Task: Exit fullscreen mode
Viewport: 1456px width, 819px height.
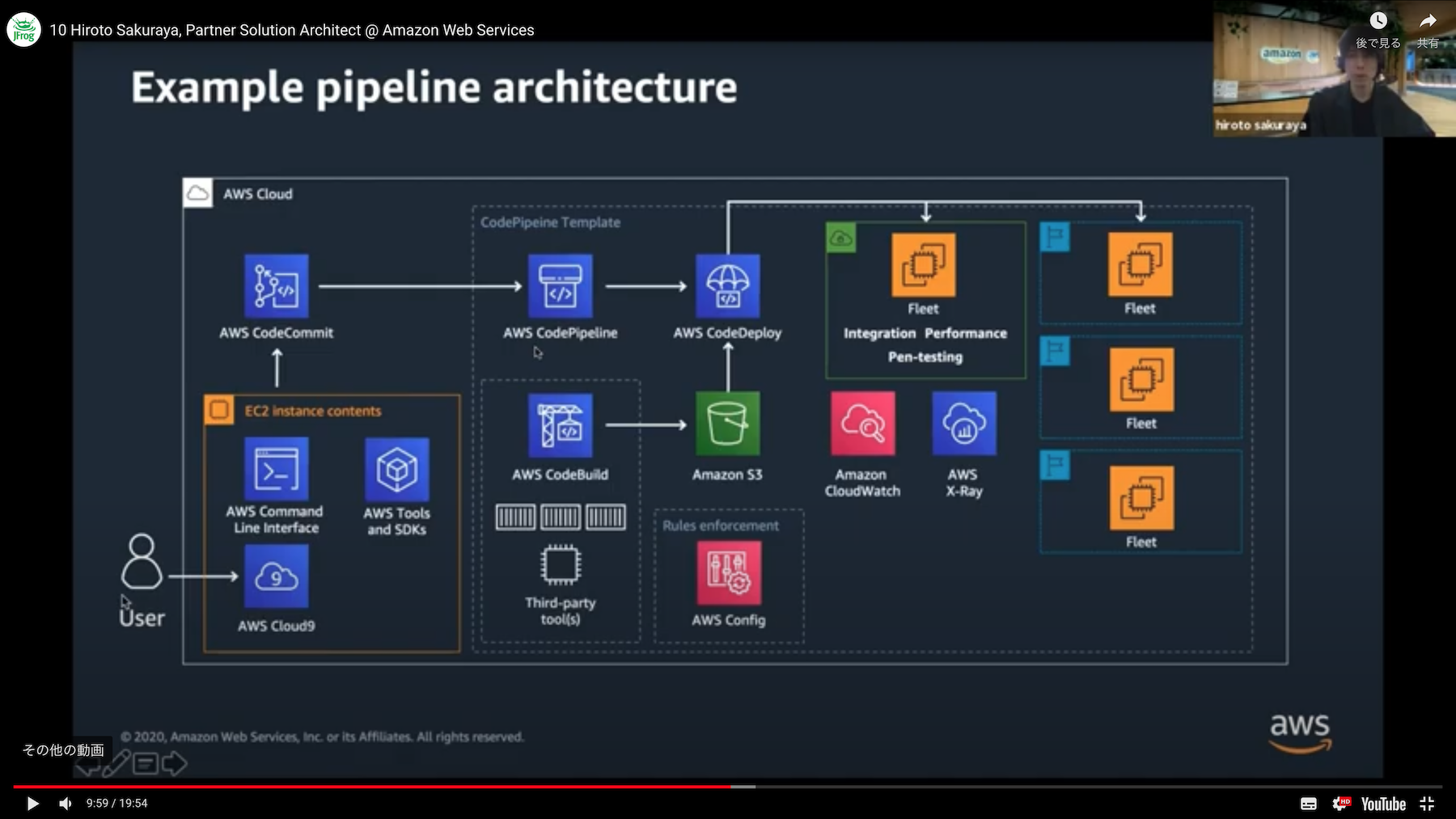Action: tap(1428, 804)
